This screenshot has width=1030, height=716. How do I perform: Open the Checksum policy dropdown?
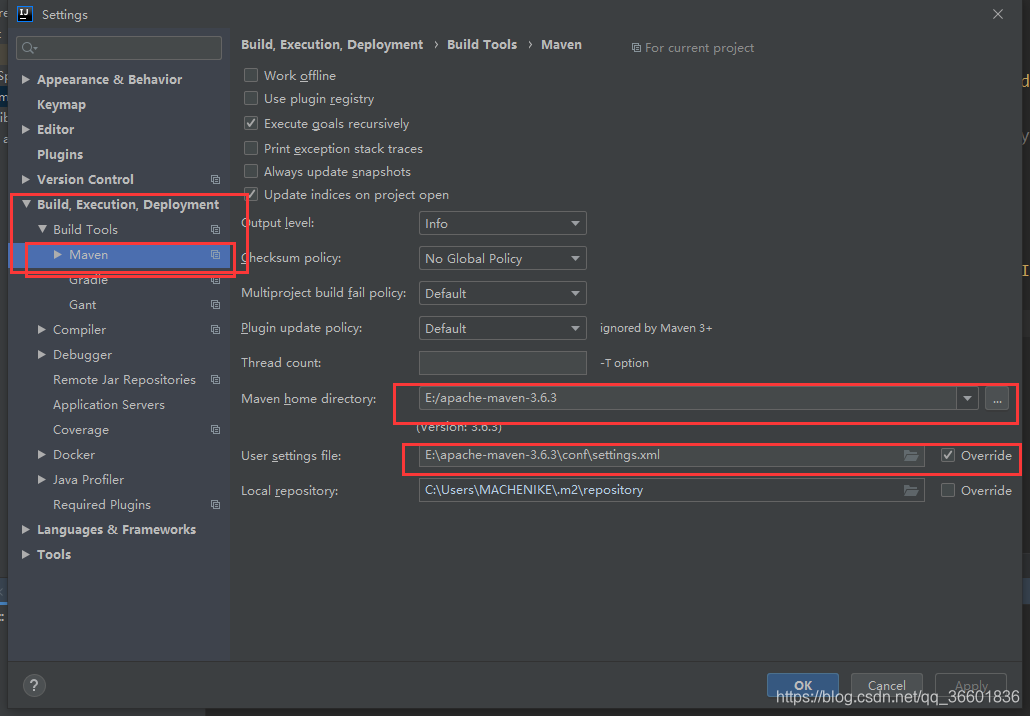click(x=503, y=258)
